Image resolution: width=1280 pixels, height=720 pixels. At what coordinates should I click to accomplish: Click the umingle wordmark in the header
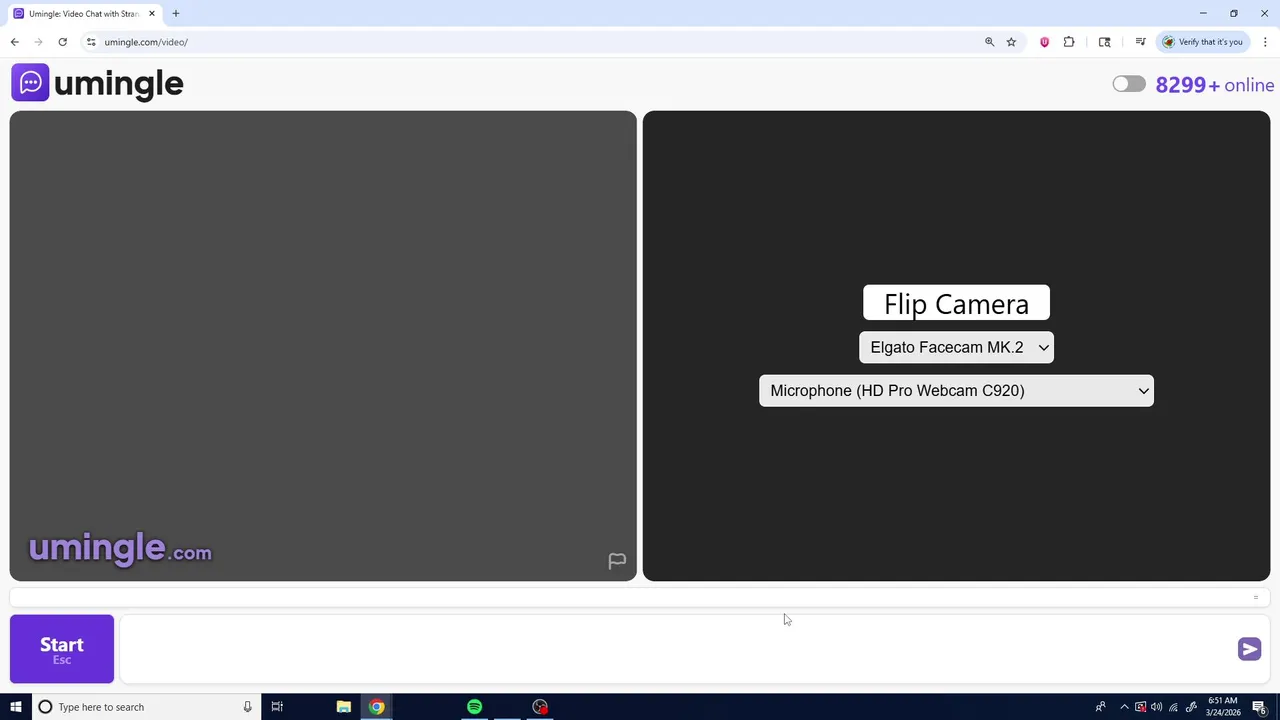tap(119, 84)
